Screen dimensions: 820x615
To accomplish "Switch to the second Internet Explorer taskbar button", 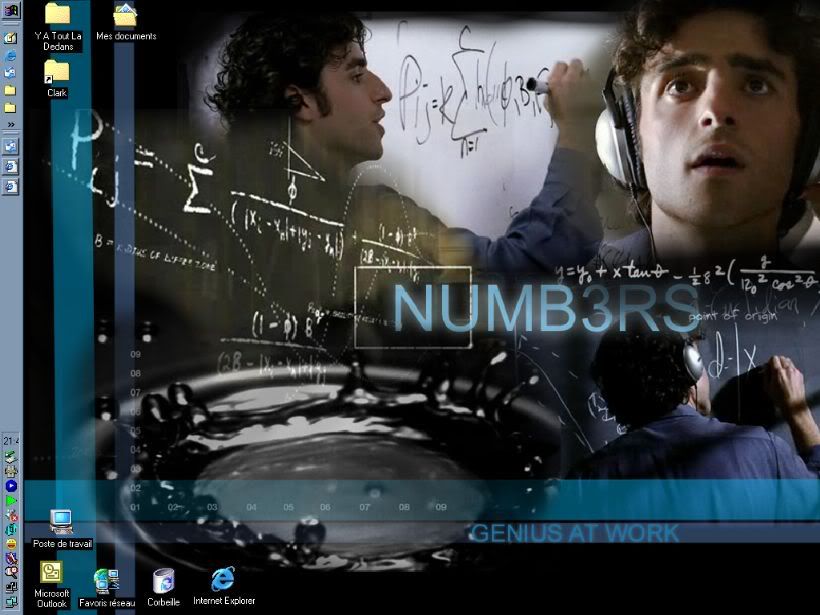I will coord(10,187).
